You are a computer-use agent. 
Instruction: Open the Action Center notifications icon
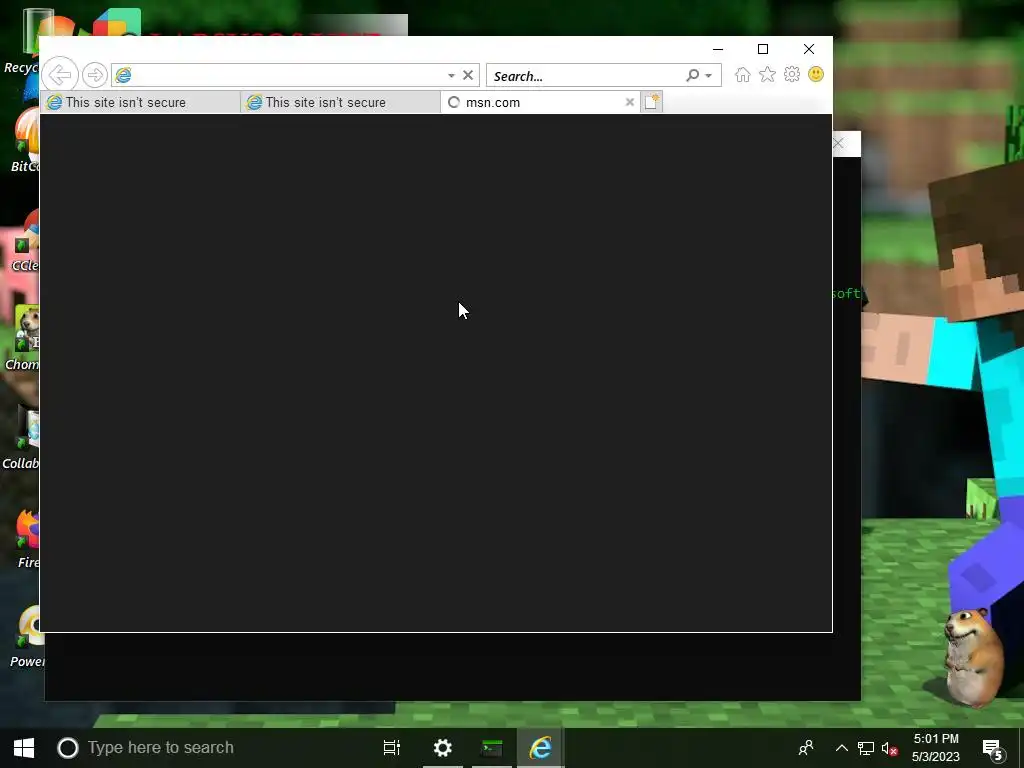point(993,748)
